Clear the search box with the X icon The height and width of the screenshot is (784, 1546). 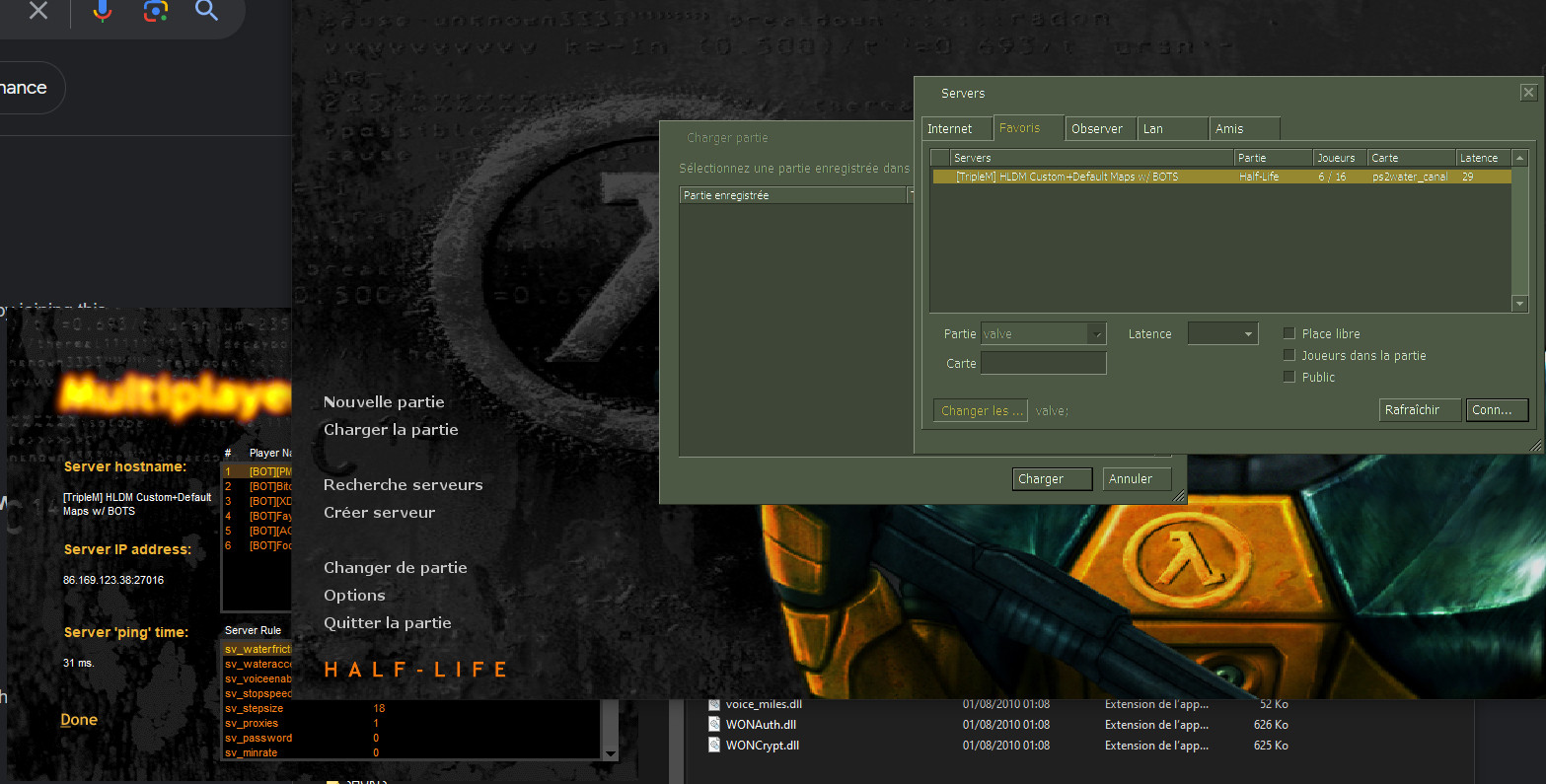pyautogui.click(x=37, y=12)
